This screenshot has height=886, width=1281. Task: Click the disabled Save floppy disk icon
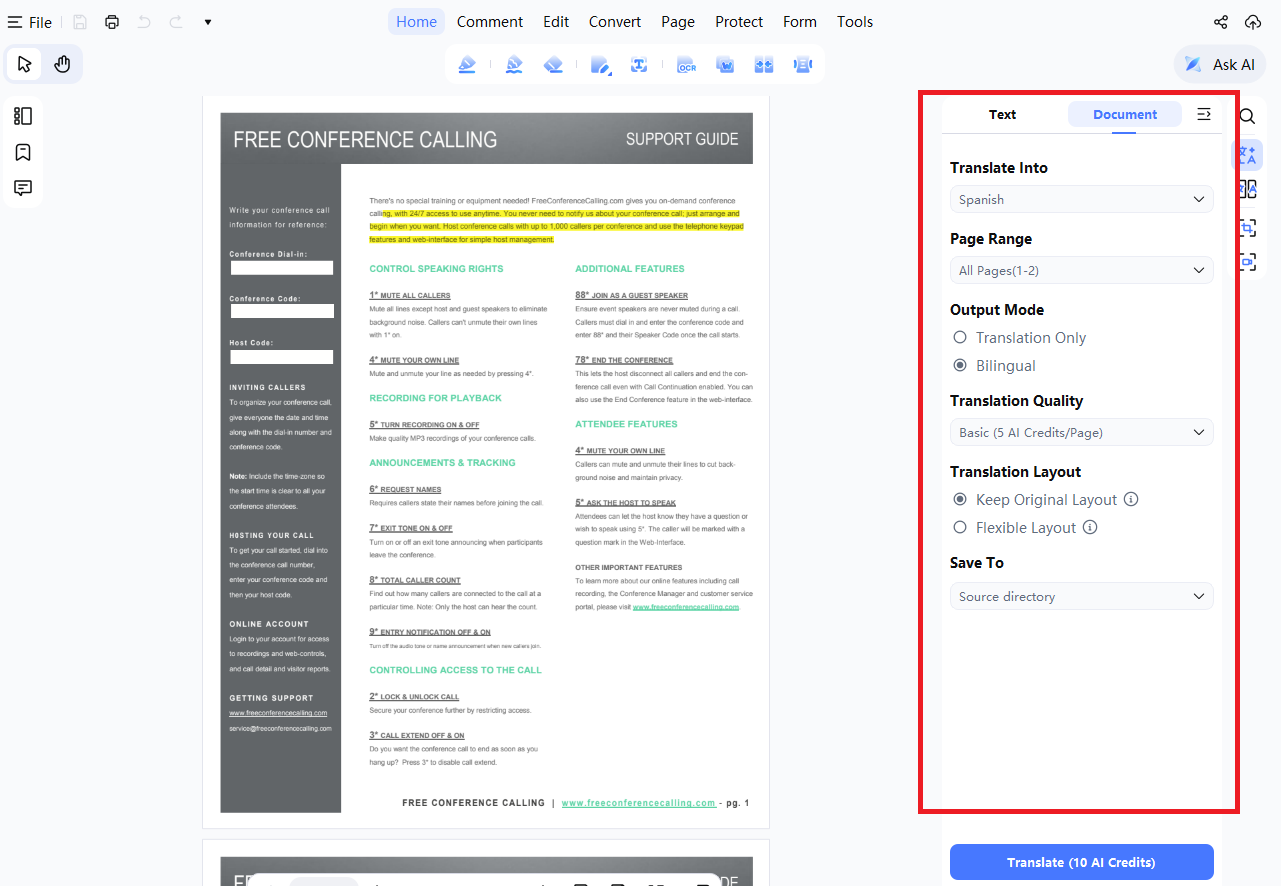tap(80, 22)
